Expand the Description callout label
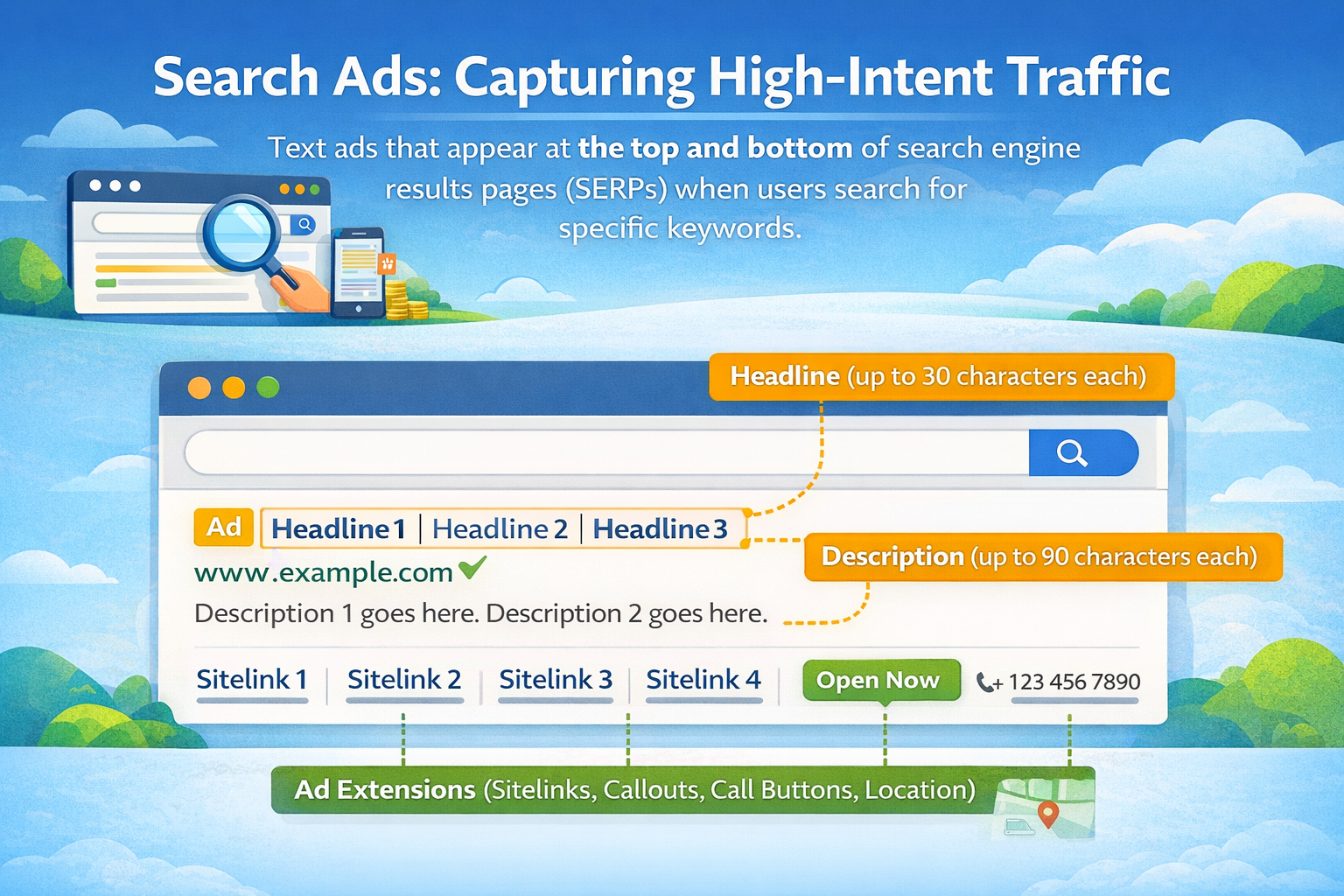Viewport: 1344px width, 896px height. (x=1039, y=556)
